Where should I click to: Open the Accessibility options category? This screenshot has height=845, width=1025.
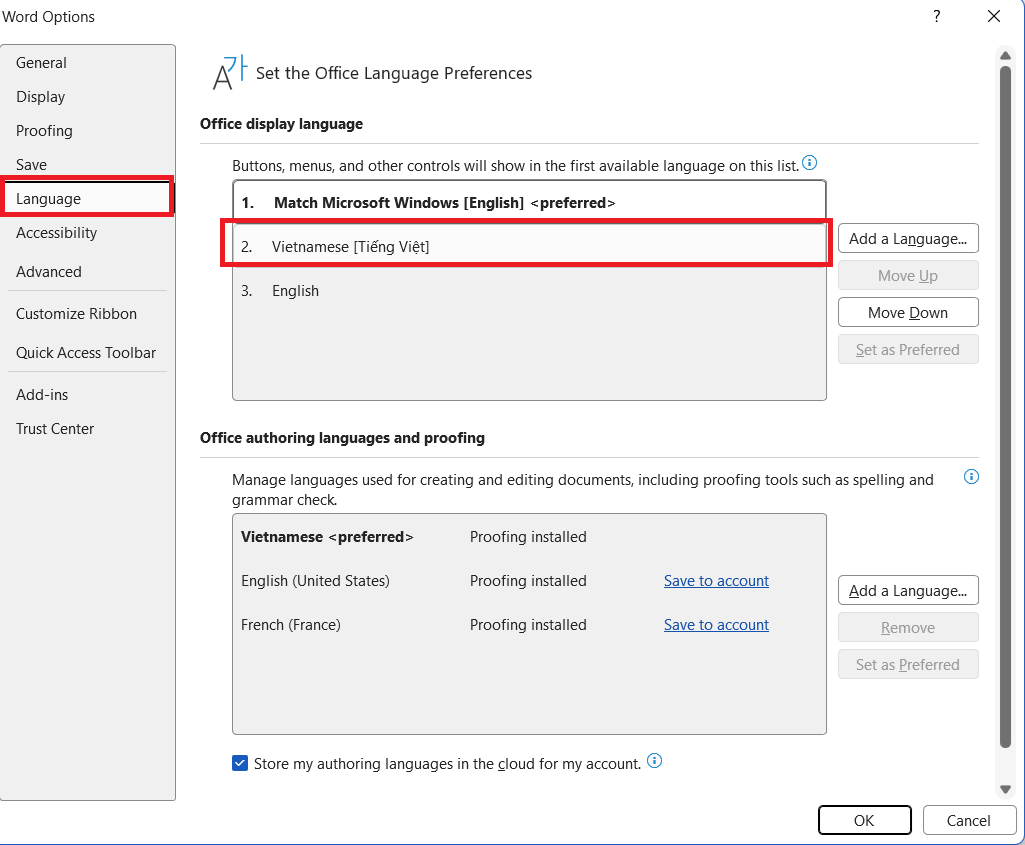click(x=88, y=233)
